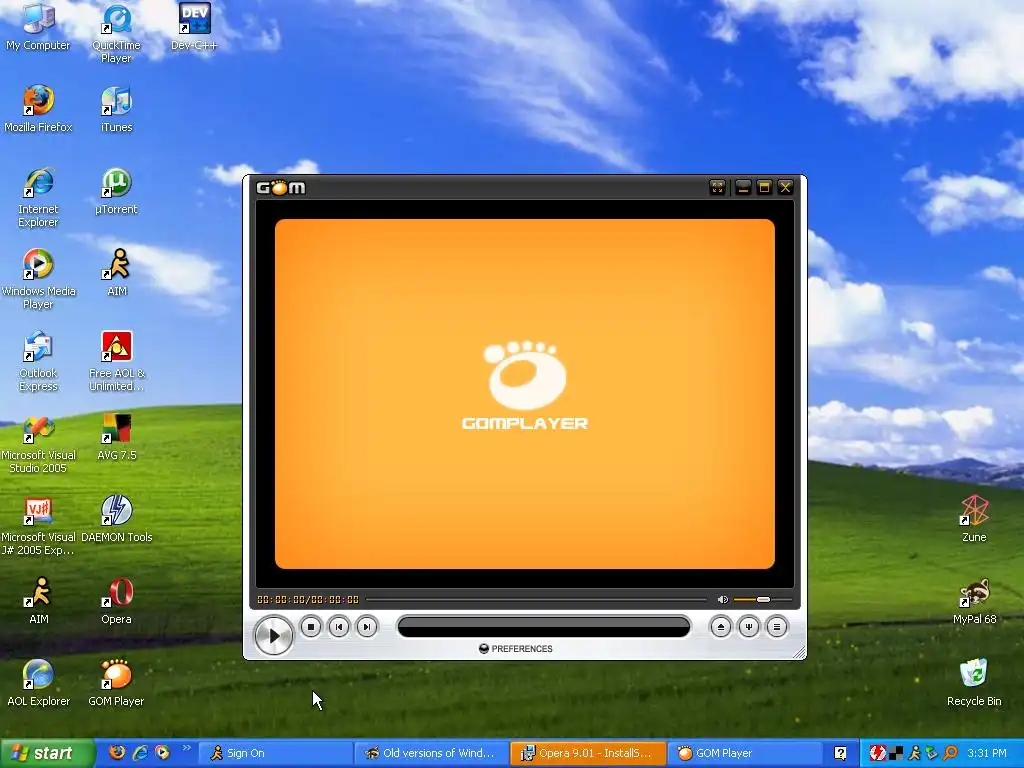Select the AOL Explorer desktop icon

[x=38, y=683]
